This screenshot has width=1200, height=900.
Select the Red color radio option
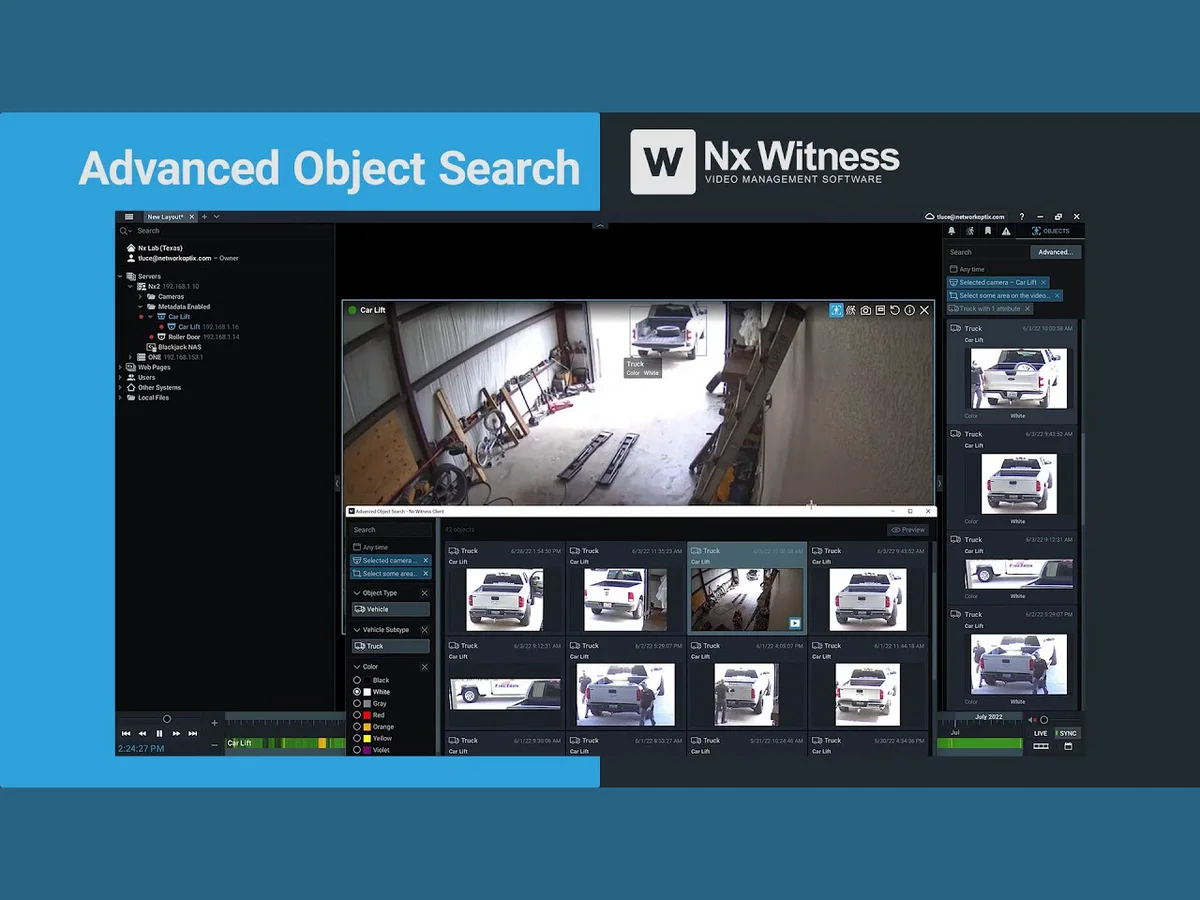358,715
